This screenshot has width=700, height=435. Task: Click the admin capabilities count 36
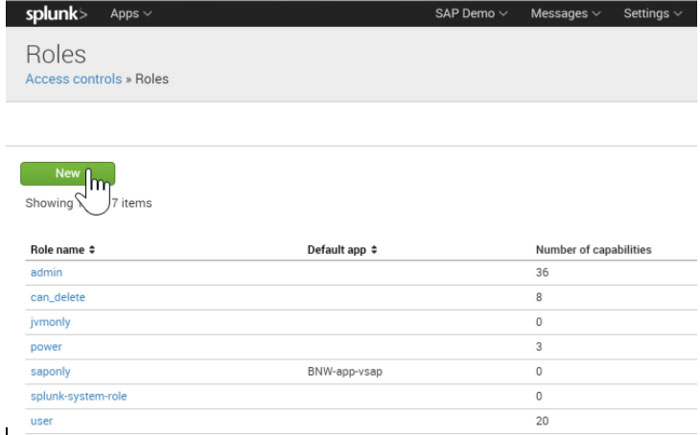click(x=543, y=272)
